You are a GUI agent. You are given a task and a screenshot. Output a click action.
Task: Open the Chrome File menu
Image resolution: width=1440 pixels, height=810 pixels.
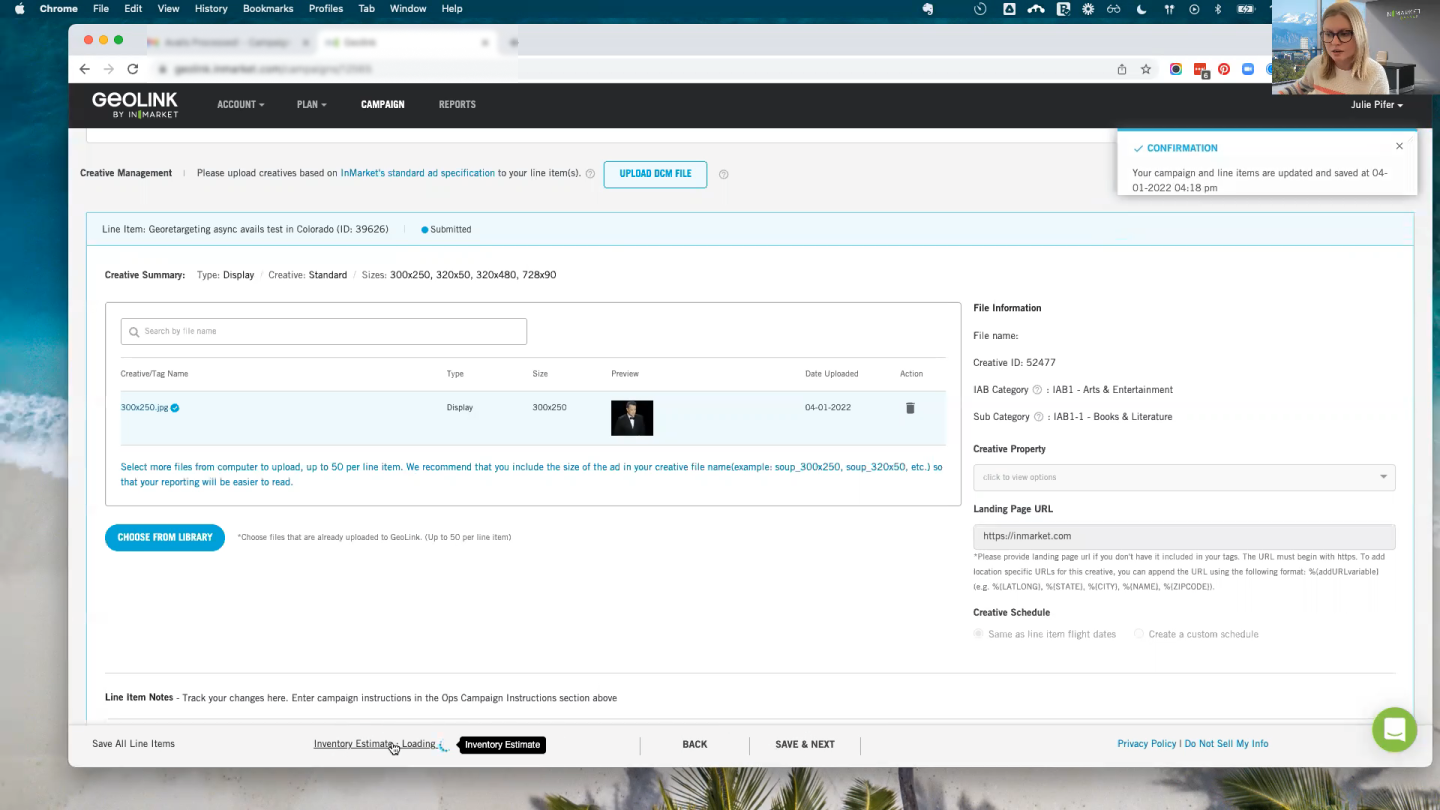coord(101,8)
